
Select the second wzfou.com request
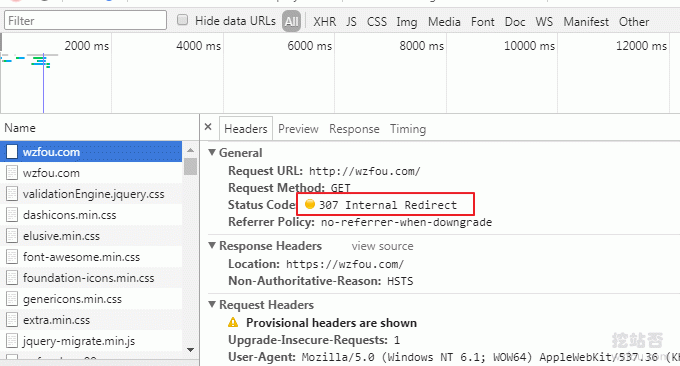91,173
